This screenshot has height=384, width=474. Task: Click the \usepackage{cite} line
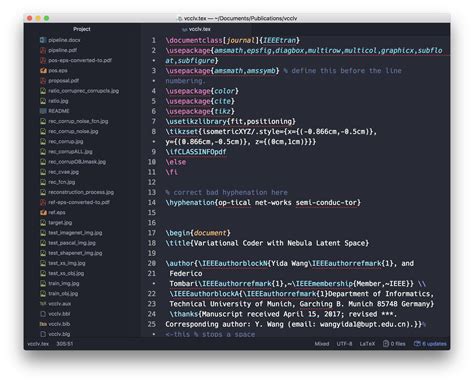200,101
